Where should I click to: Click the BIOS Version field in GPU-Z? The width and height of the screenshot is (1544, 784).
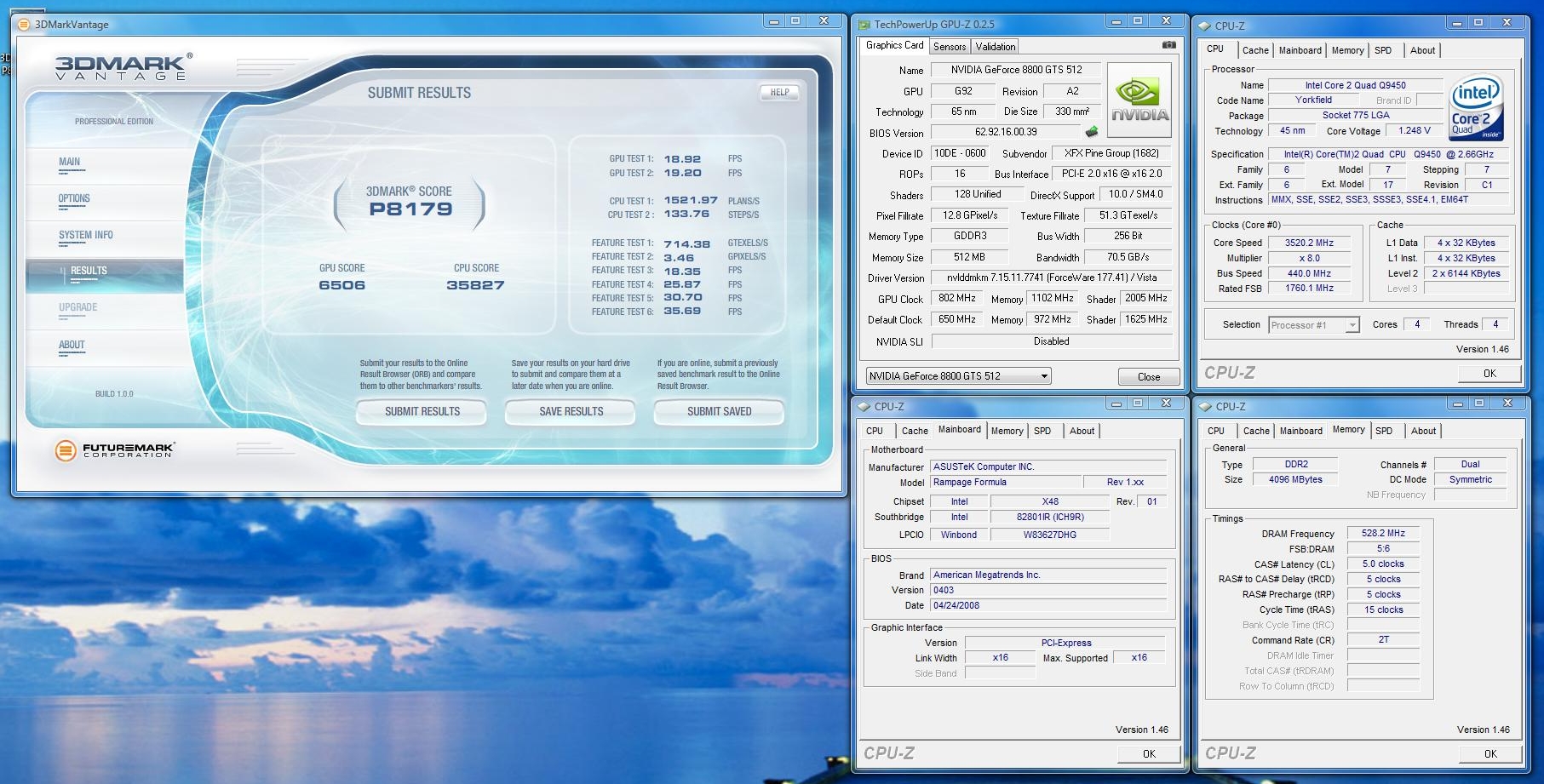point(1006,132)
